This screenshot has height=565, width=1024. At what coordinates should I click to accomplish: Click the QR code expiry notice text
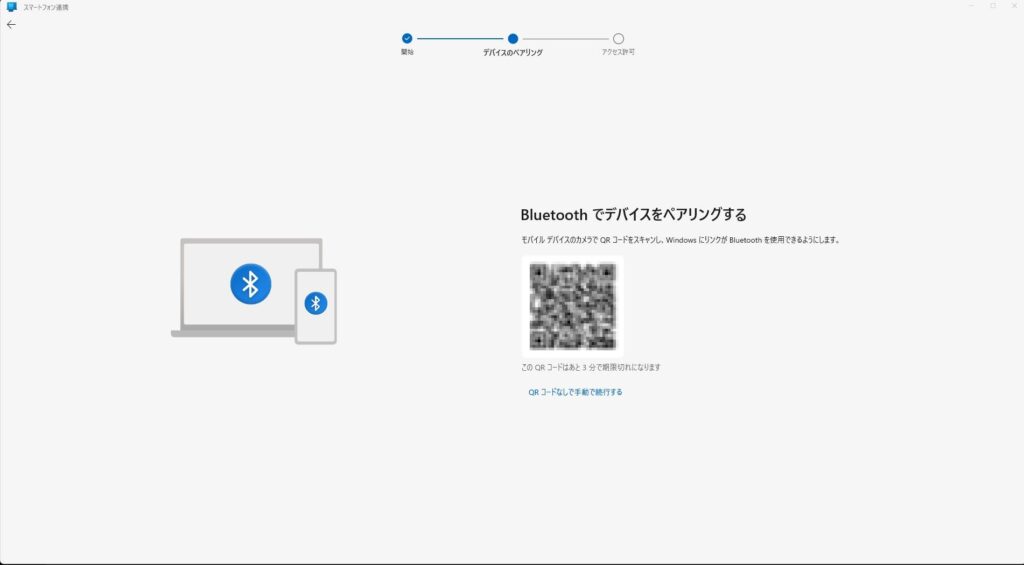point(591,367)
